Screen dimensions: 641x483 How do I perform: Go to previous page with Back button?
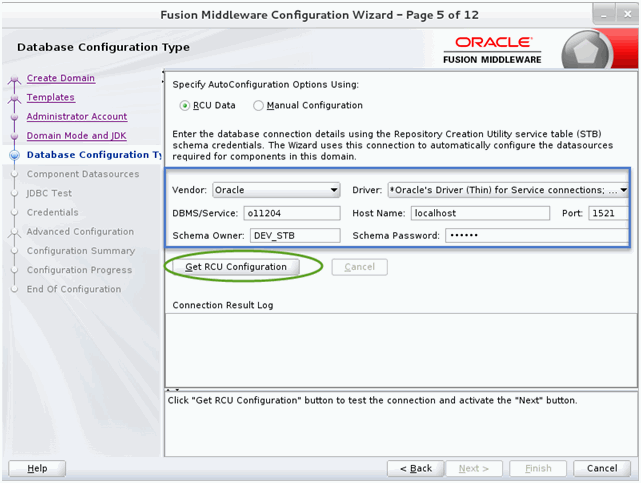point(415,468)
